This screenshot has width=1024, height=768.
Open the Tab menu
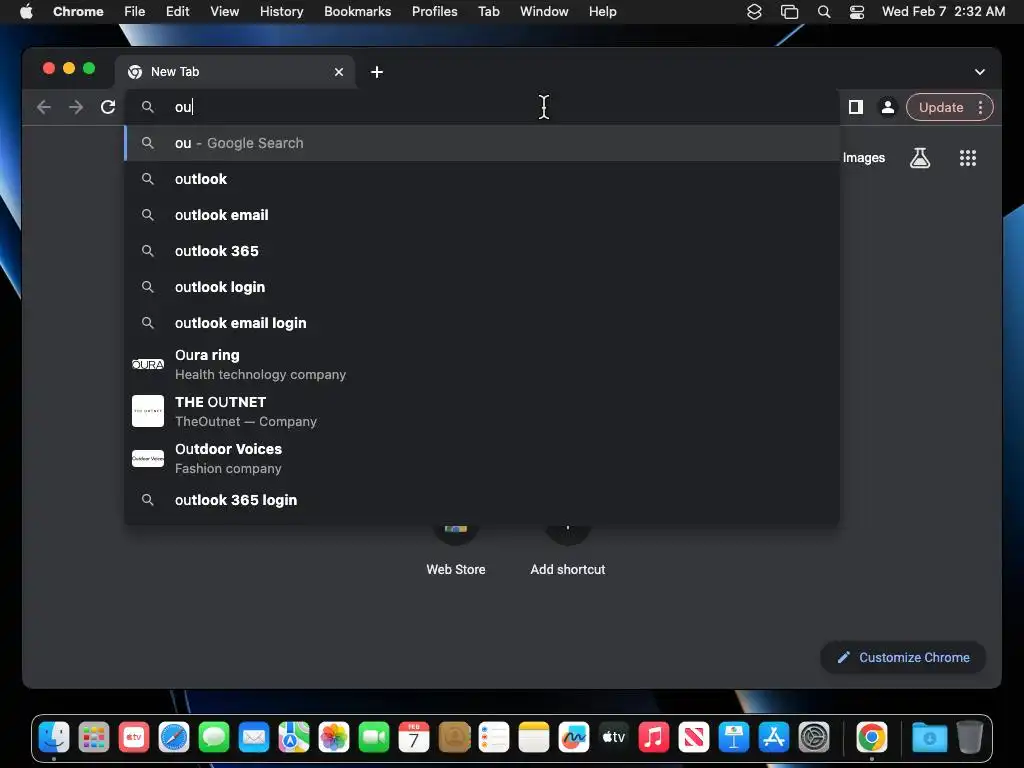tap(488, 12)
